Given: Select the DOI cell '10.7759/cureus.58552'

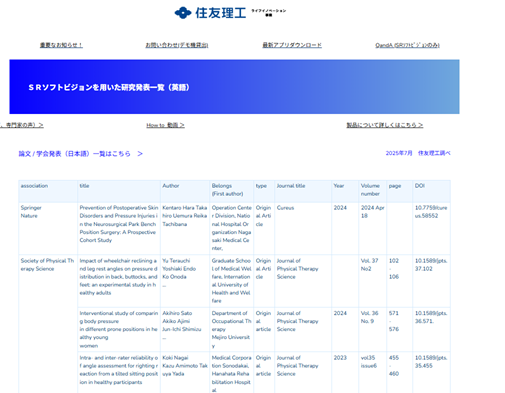Looking at the screenshot, I should point(432,229).
